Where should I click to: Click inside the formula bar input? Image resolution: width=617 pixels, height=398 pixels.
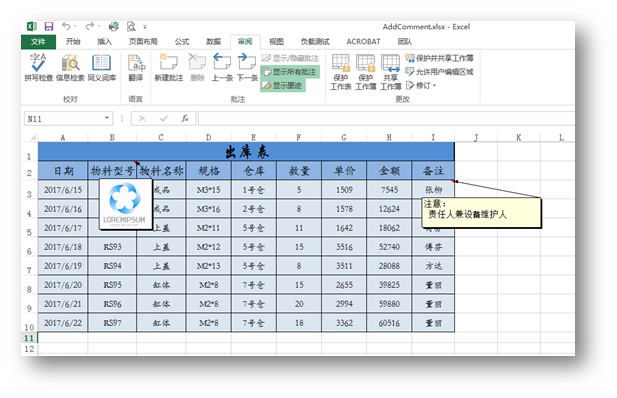coord(386,118)
